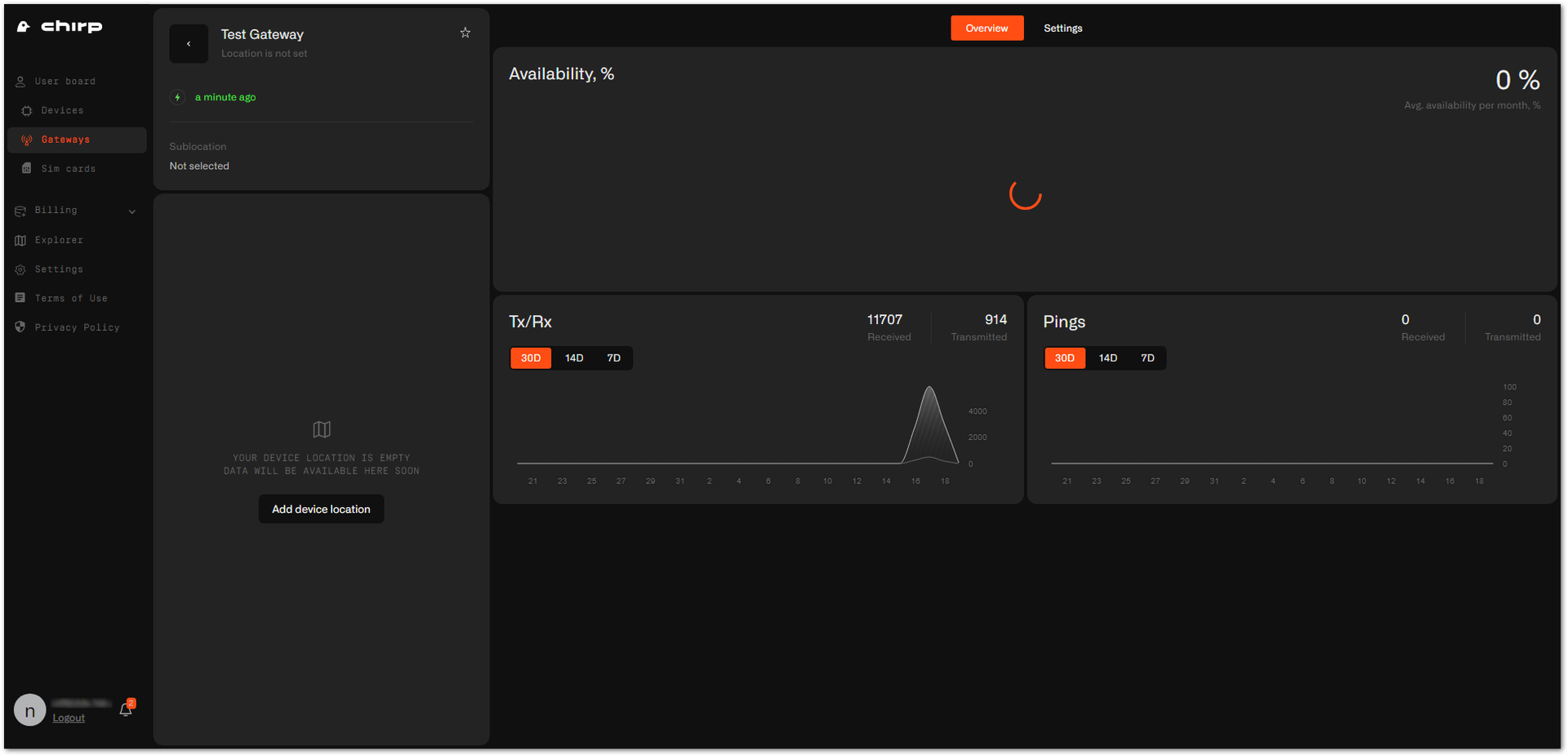
Task: Switch to the Overview tab
Action: pos(987,28)
